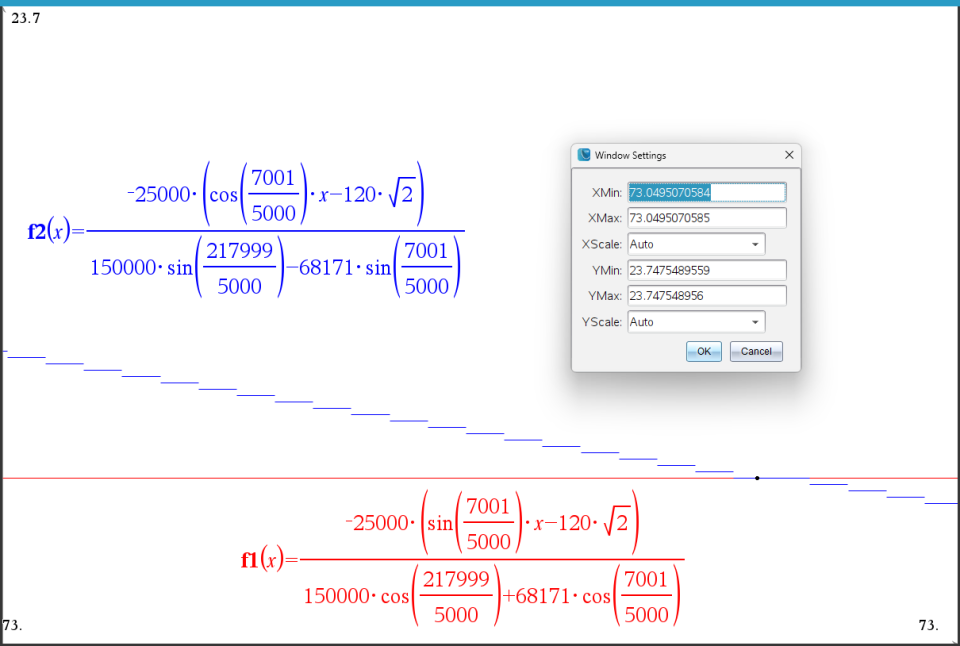Click the Window Settings dialog app icon
Screen dimensions: 960x646
point(584,155)
